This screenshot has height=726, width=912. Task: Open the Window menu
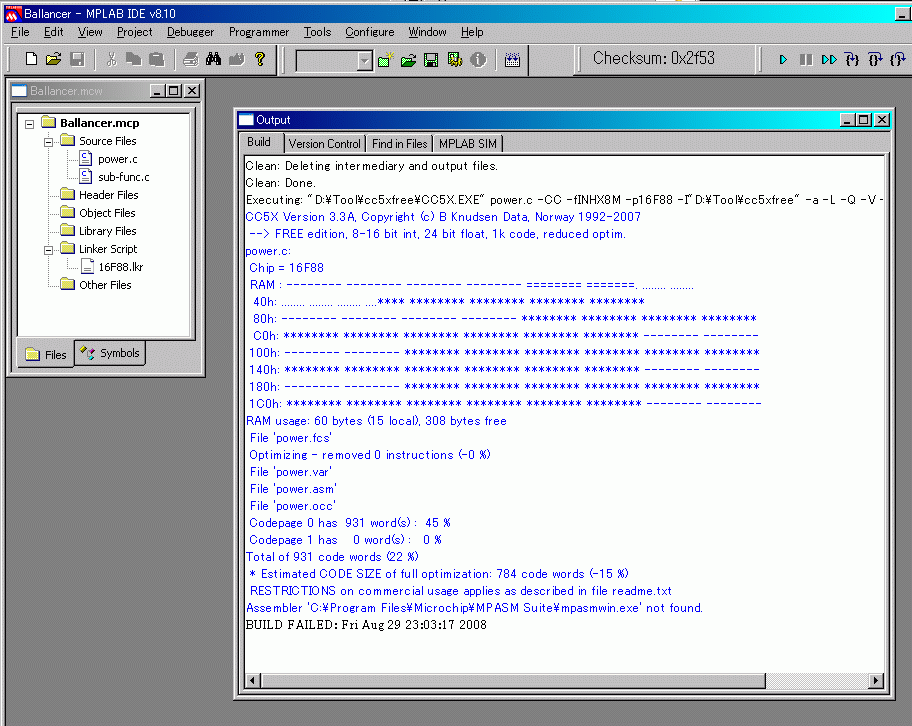(427, 32)
